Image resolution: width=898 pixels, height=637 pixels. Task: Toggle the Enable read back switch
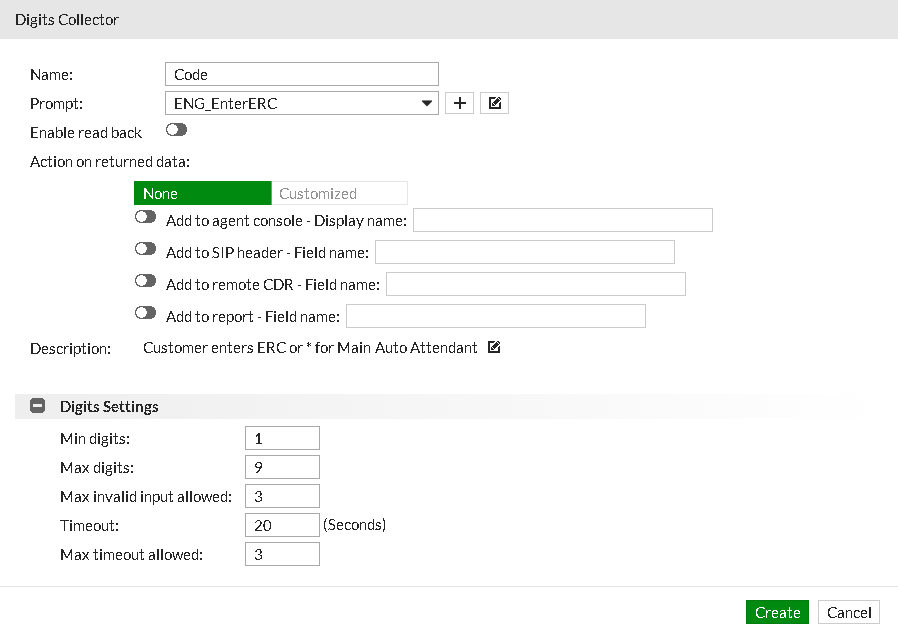pos(176,130)
